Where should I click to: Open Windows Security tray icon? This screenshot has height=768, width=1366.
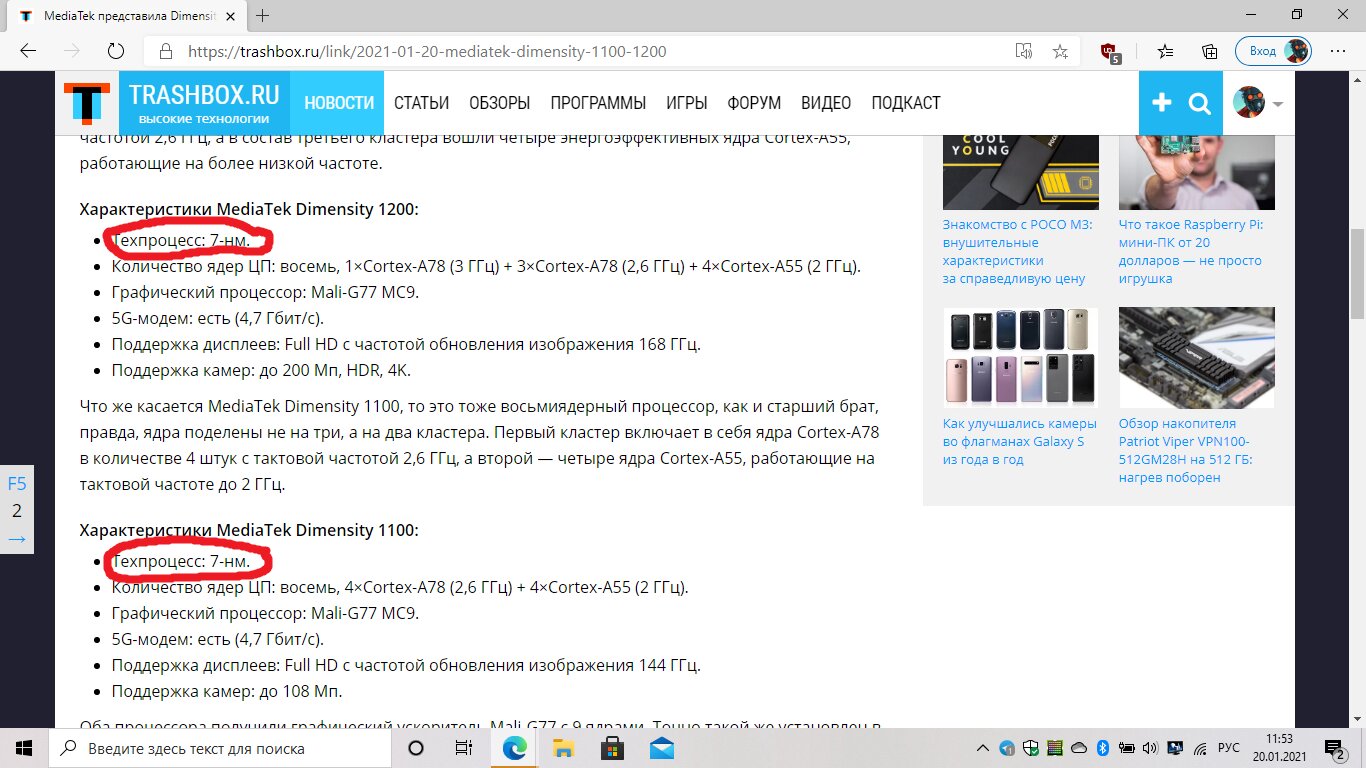1030,748
